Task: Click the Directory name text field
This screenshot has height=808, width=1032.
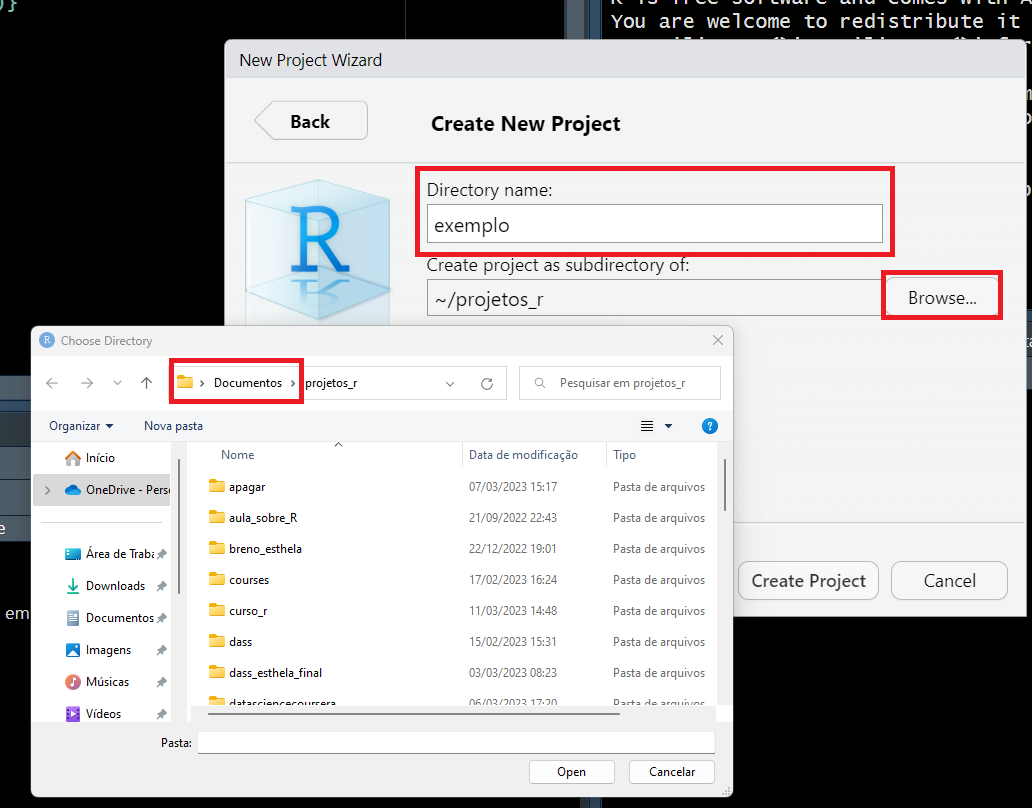Action: click(x=654, y=225)
